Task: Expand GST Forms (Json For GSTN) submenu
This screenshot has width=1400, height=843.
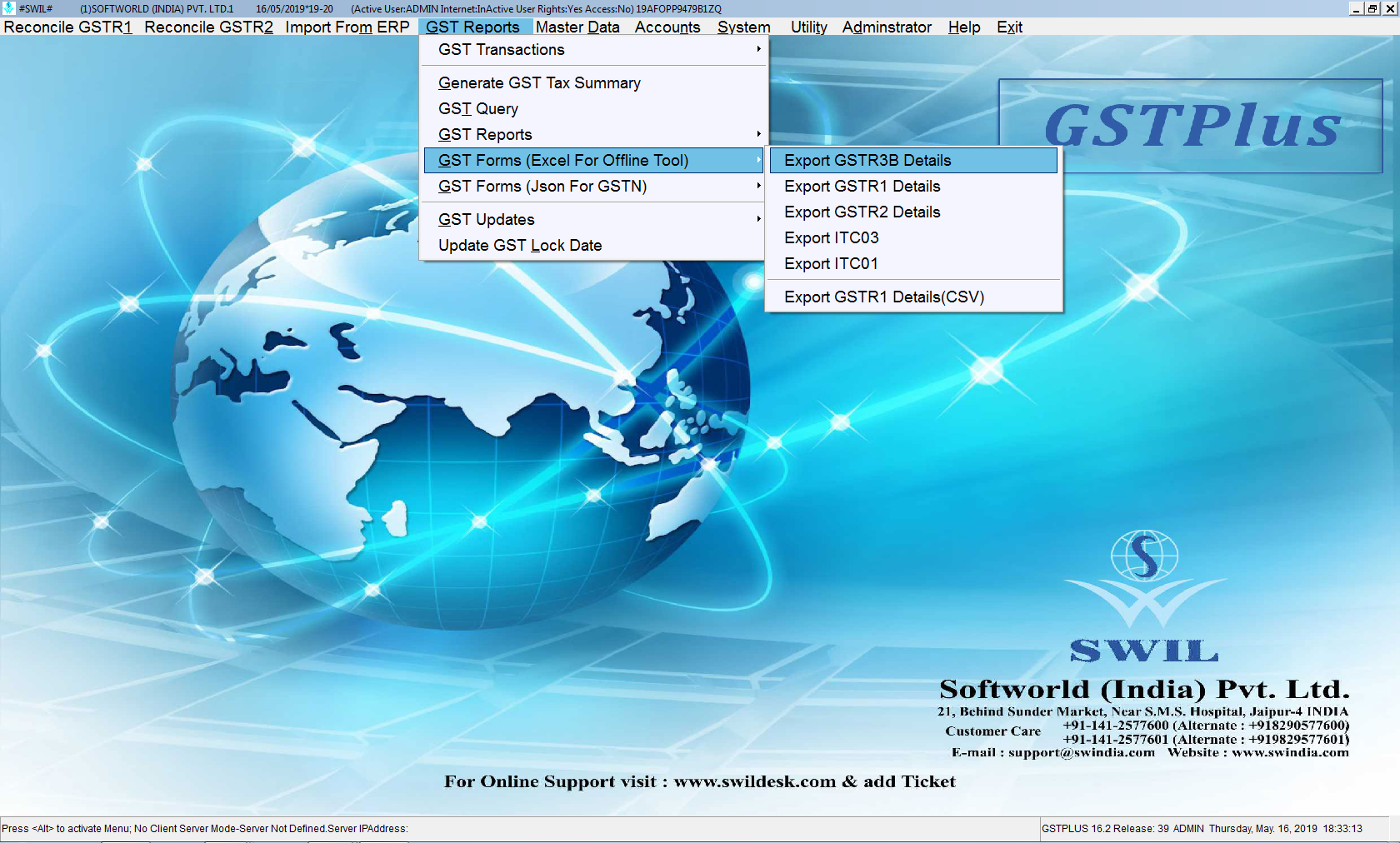Action: (x=593, y=187)
